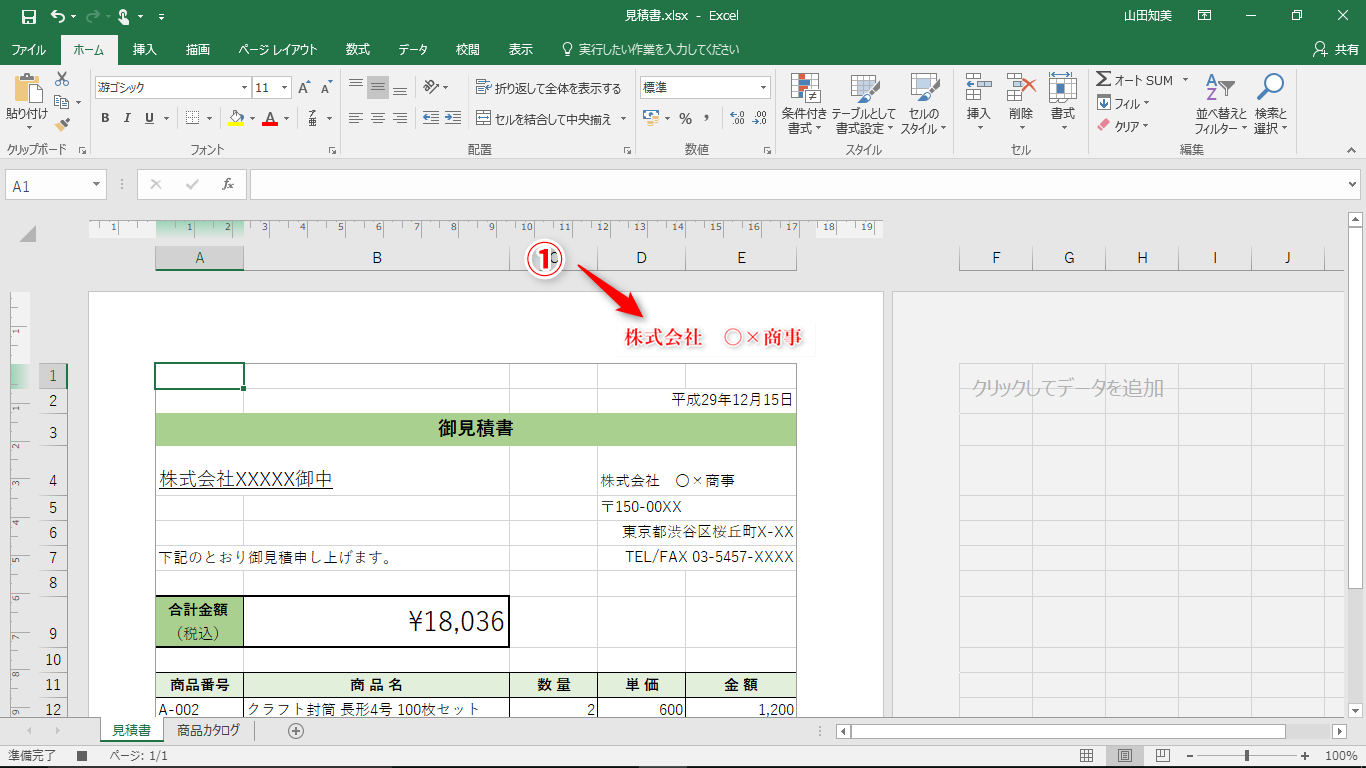
Task: Toggle italic formatting
Action: coord(127,118)
